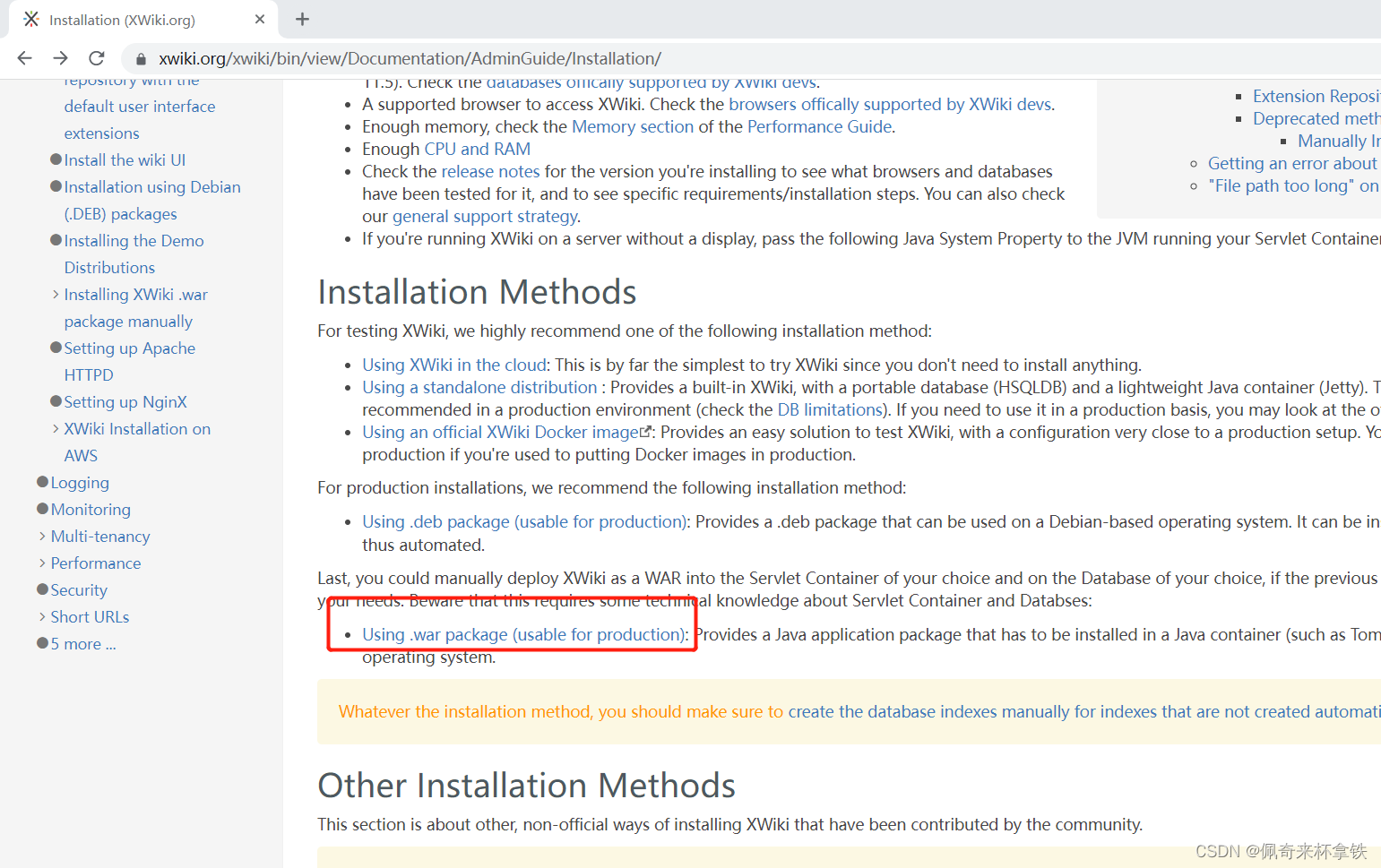The height and width of the screenshot is (868, 1381).
Task: Click the browser back arrow
Action: [24, 58]
